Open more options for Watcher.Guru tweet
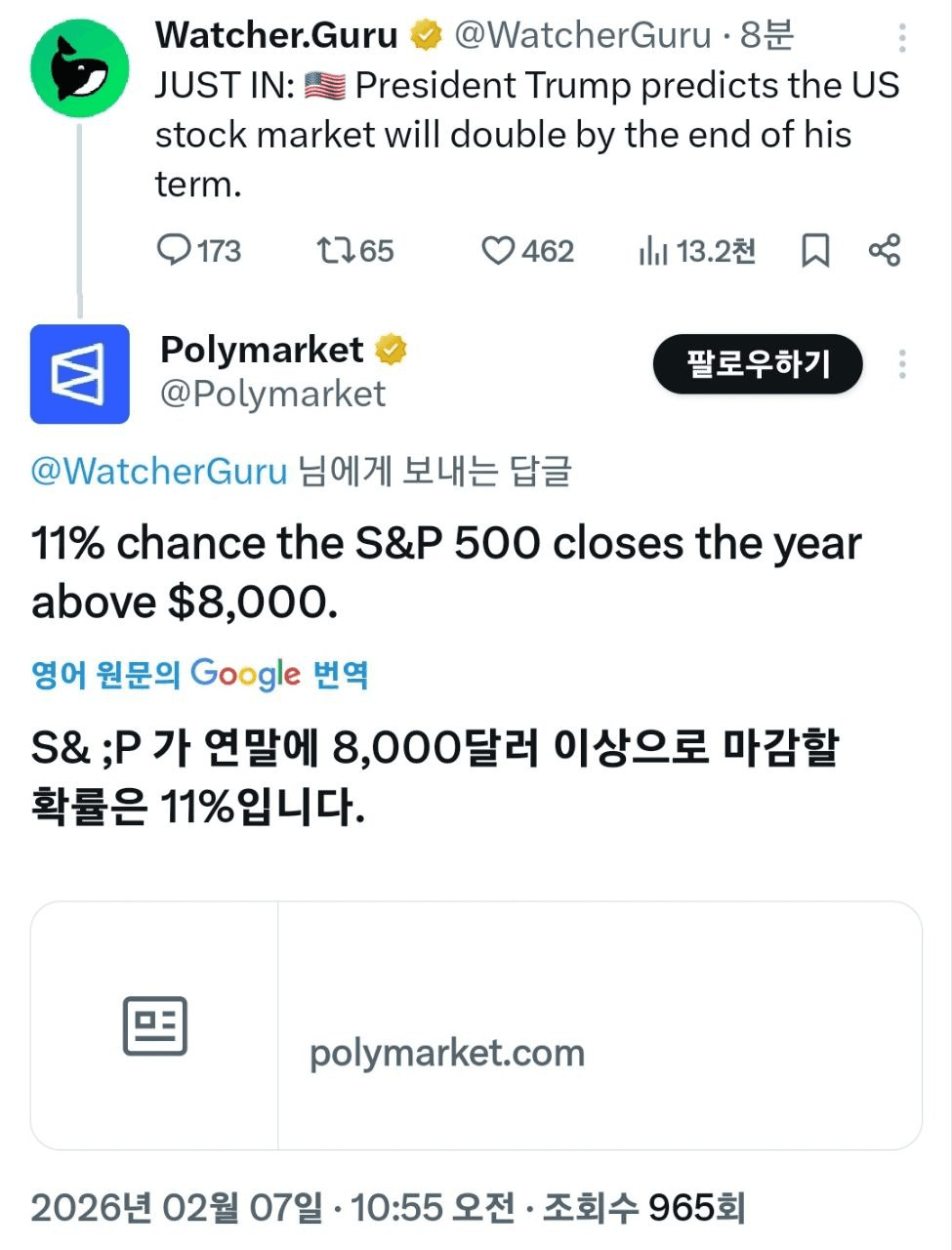Screen dimensions: 952x1250 [x=902, y=37]
